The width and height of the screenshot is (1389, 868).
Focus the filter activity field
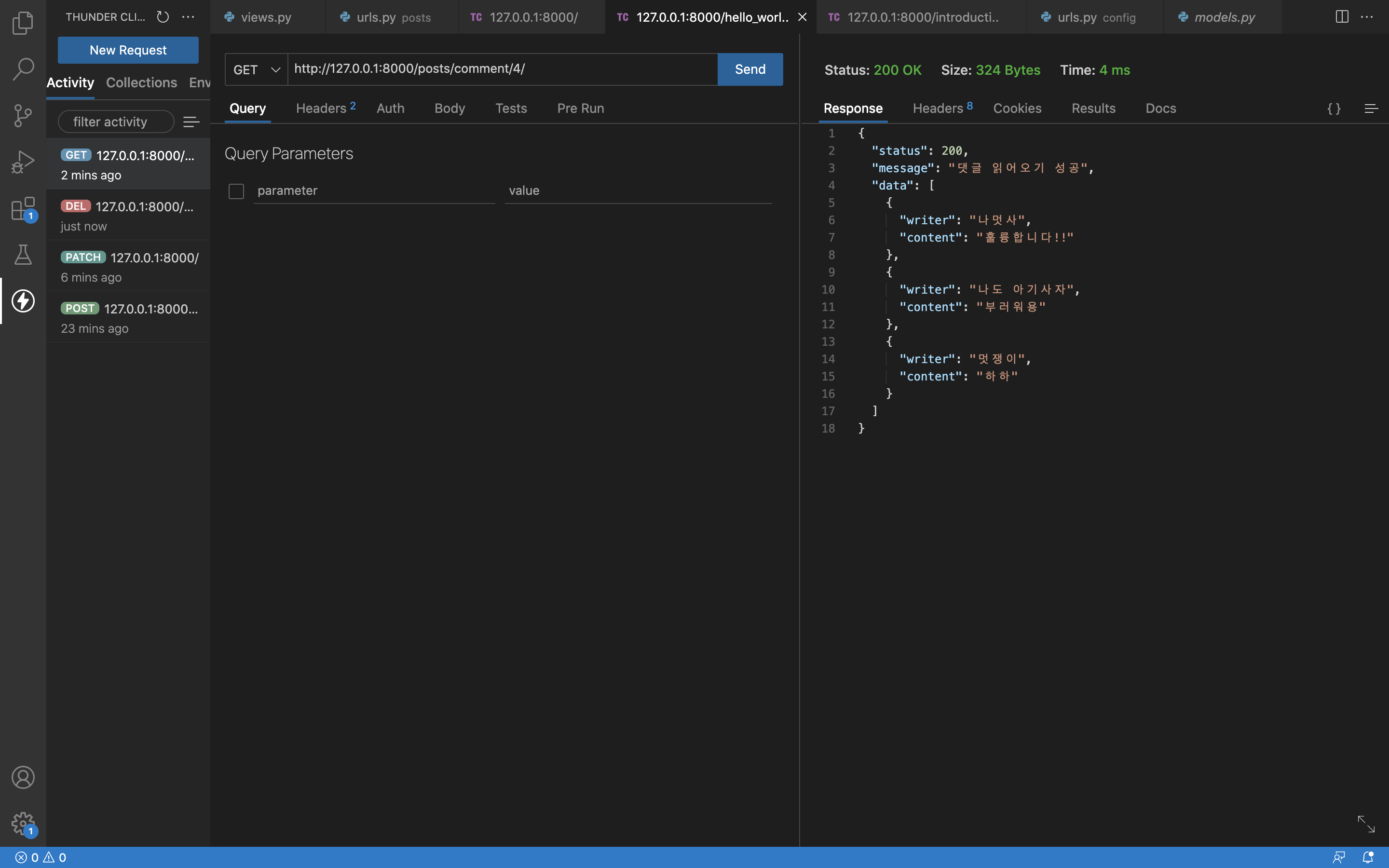116,122
